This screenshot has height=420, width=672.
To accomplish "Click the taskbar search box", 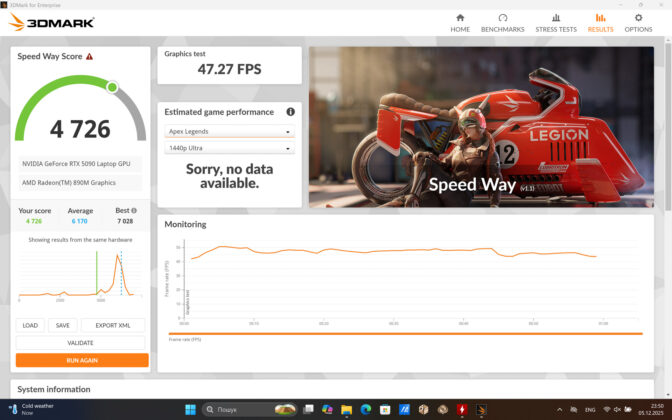I will tap(250, 409).
